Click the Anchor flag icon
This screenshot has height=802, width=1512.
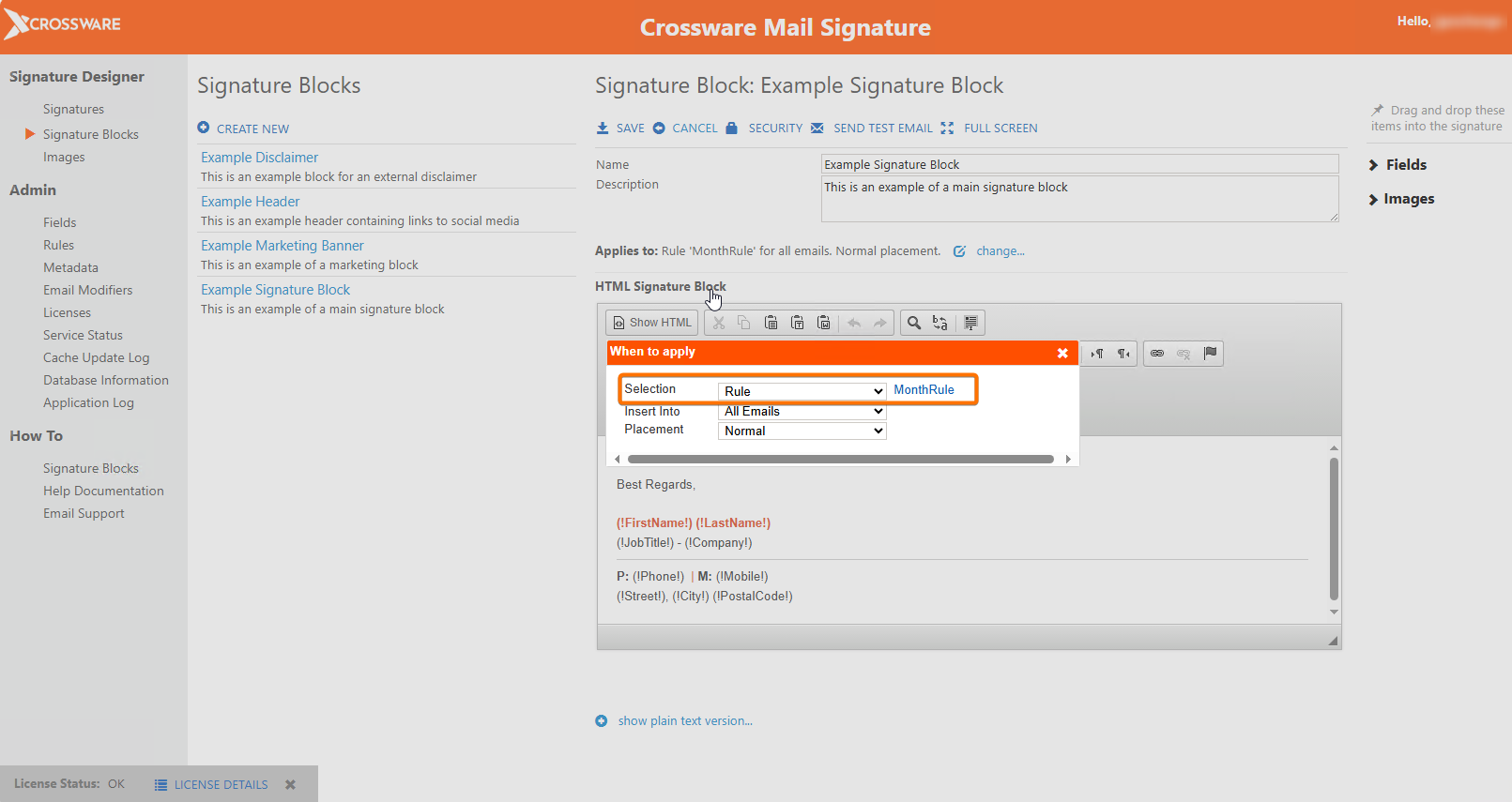pos(1210,354)
